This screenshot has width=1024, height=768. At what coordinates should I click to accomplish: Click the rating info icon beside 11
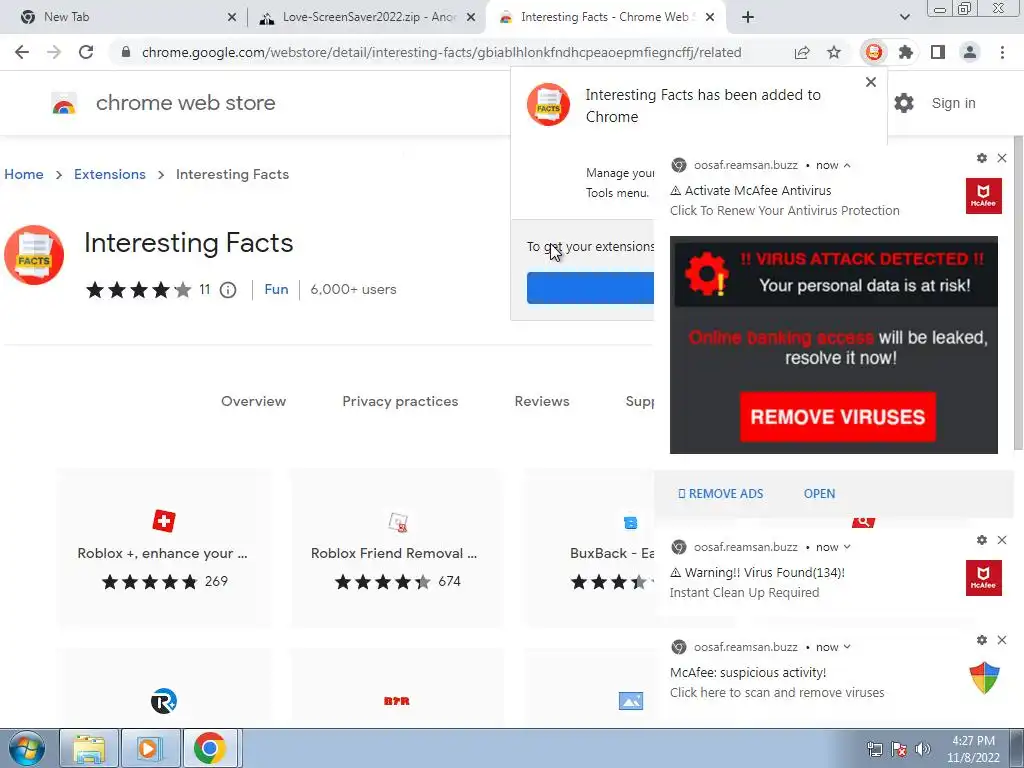(x=228, y=290)
